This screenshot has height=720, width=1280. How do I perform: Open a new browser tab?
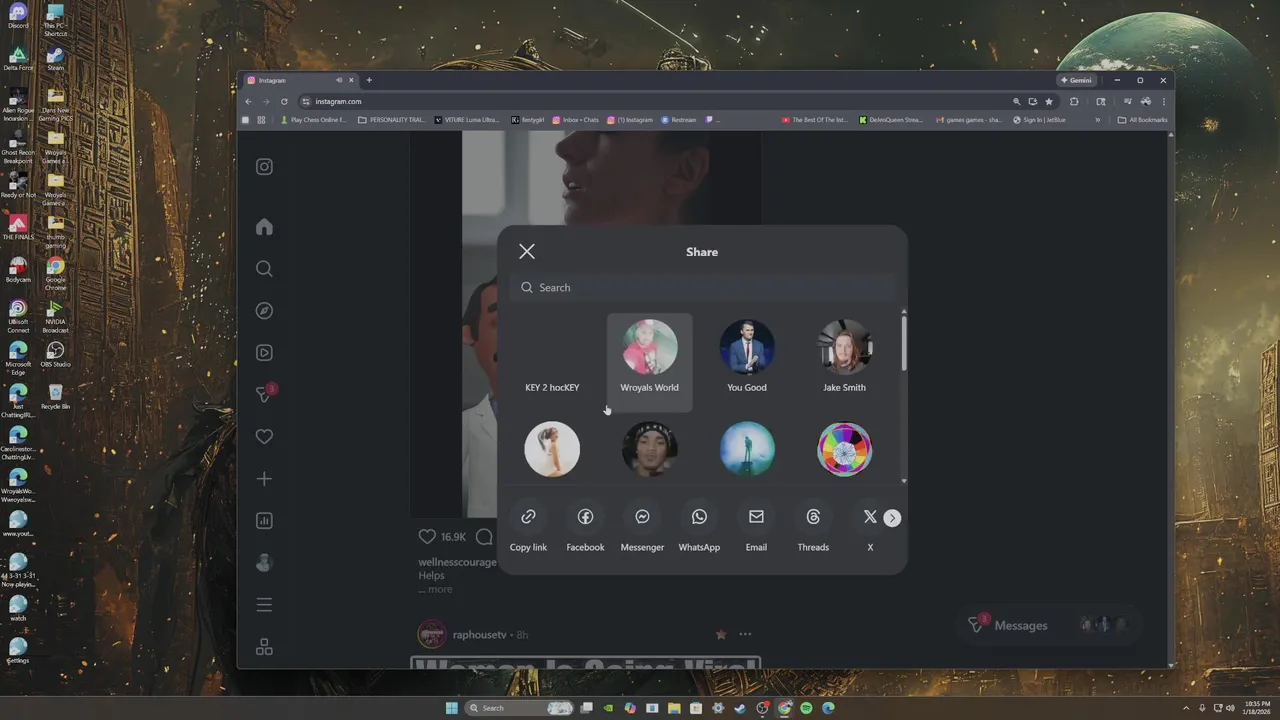click(x=369, y=80)
